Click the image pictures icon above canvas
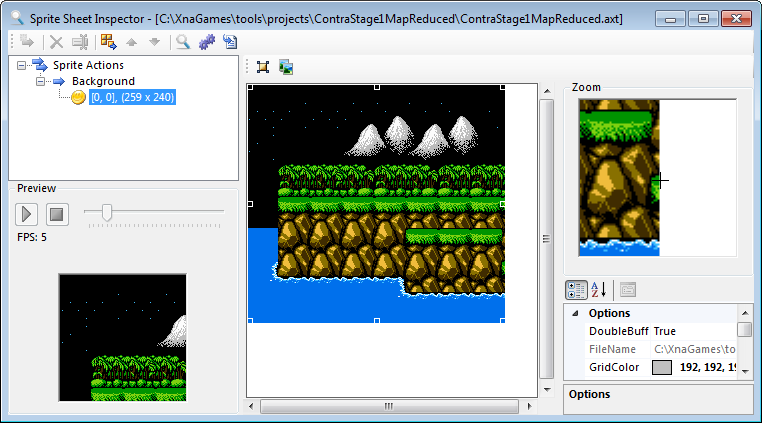762x423 pixels. (x=286, y=67)
